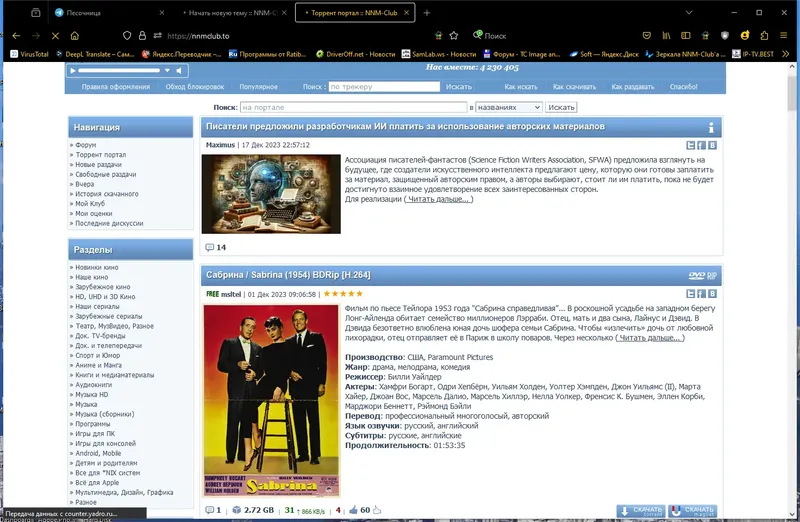Open the Firefox View icon left of tabs

(x=35, y=13)
